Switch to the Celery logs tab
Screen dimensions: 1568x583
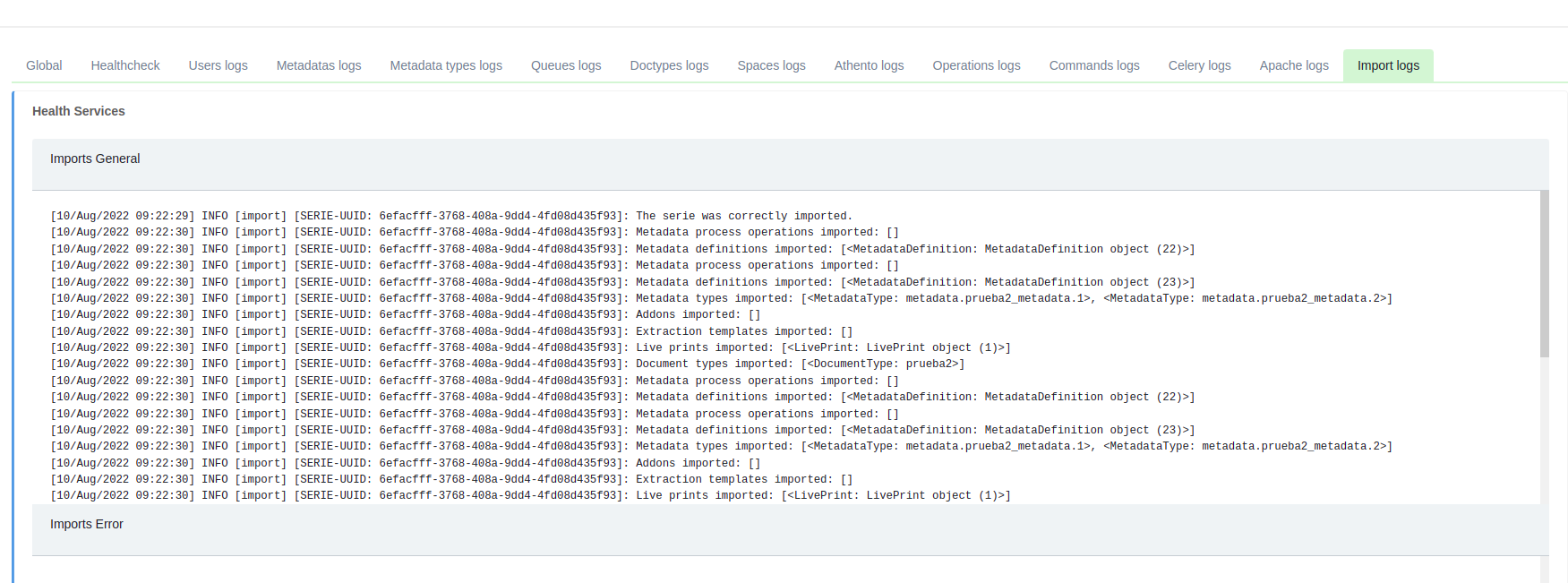tap(1199, 65)
